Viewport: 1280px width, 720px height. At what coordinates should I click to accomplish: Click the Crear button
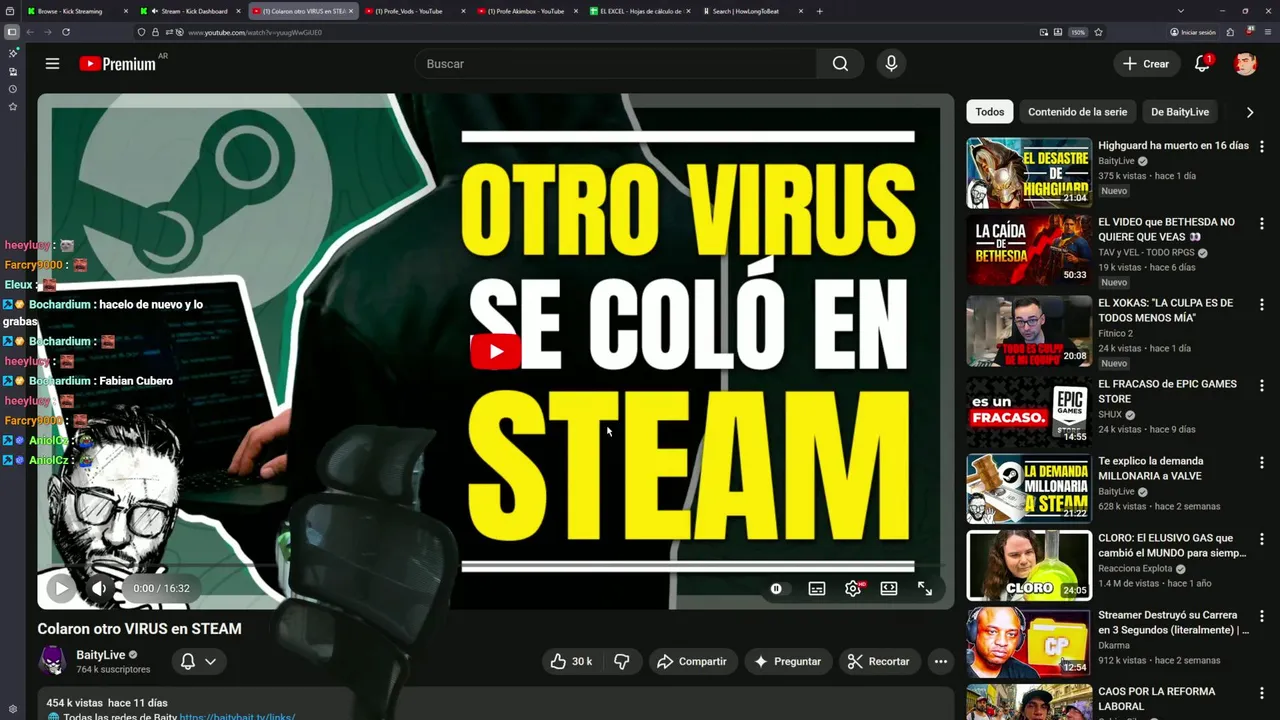coord(1146,64)
